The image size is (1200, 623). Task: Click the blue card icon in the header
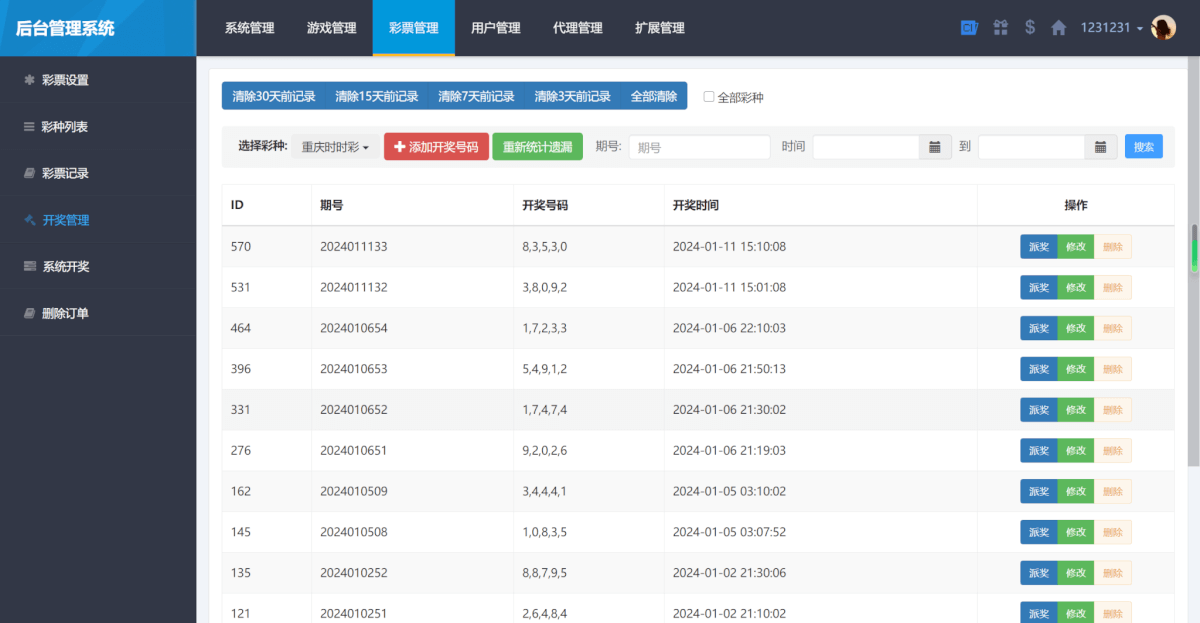[968, 28]
